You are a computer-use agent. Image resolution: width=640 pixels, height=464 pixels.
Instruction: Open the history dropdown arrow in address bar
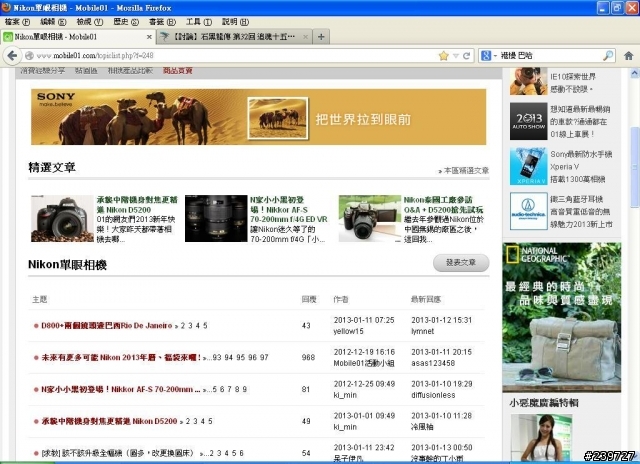pos(456,56)
